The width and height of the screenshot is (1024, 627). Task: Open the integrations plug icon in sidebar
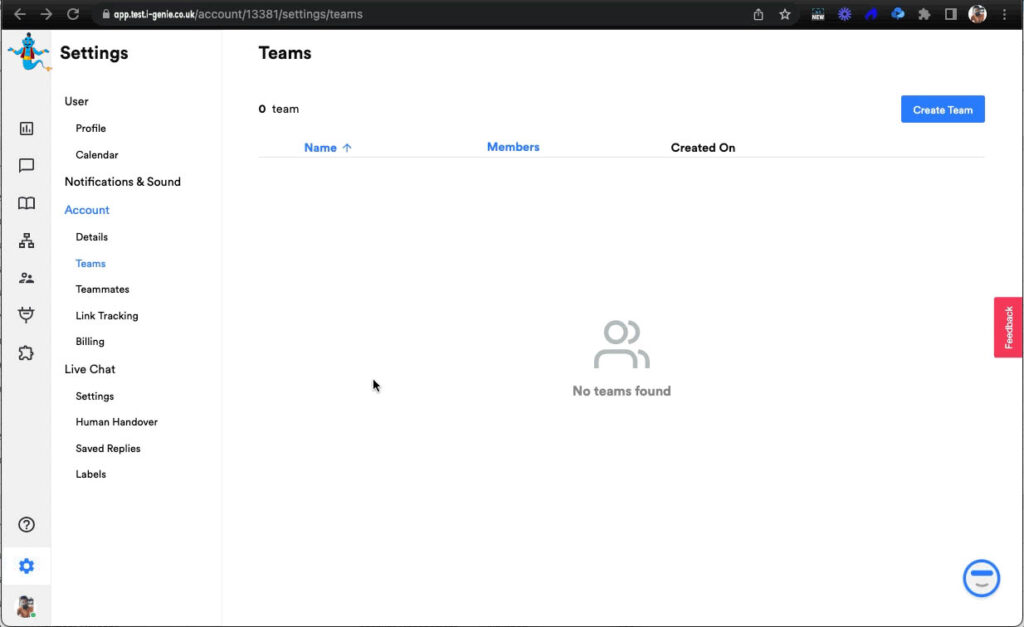[x=26, y=315]
